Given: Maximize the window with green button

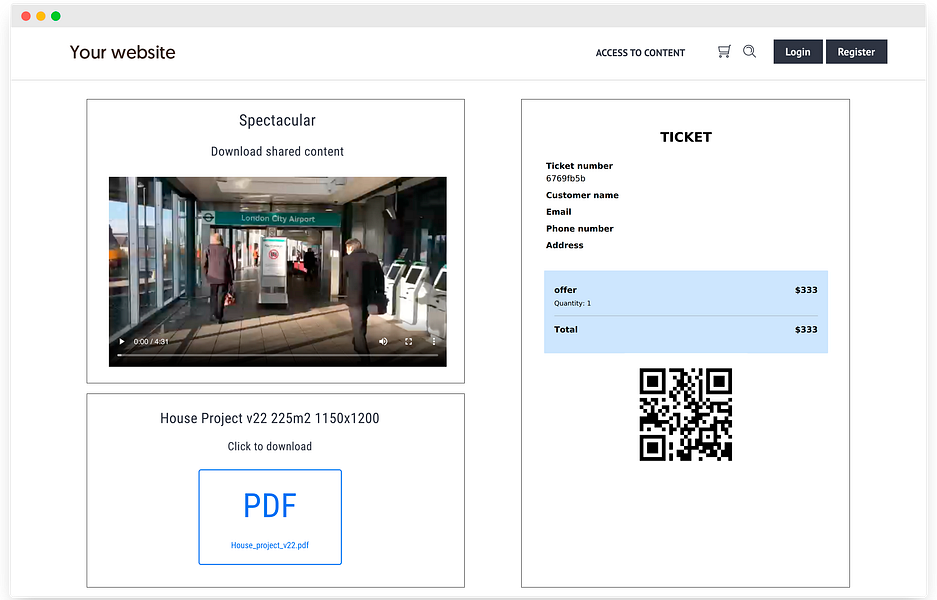Looking at the screenshot, I should (56, 16).
